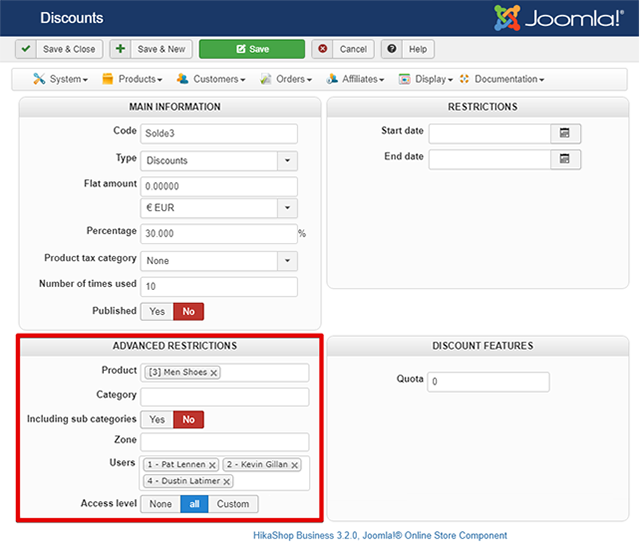This screenshot has height=548, width=640.
Task: Select Access level None
Action: click(160, 504)
